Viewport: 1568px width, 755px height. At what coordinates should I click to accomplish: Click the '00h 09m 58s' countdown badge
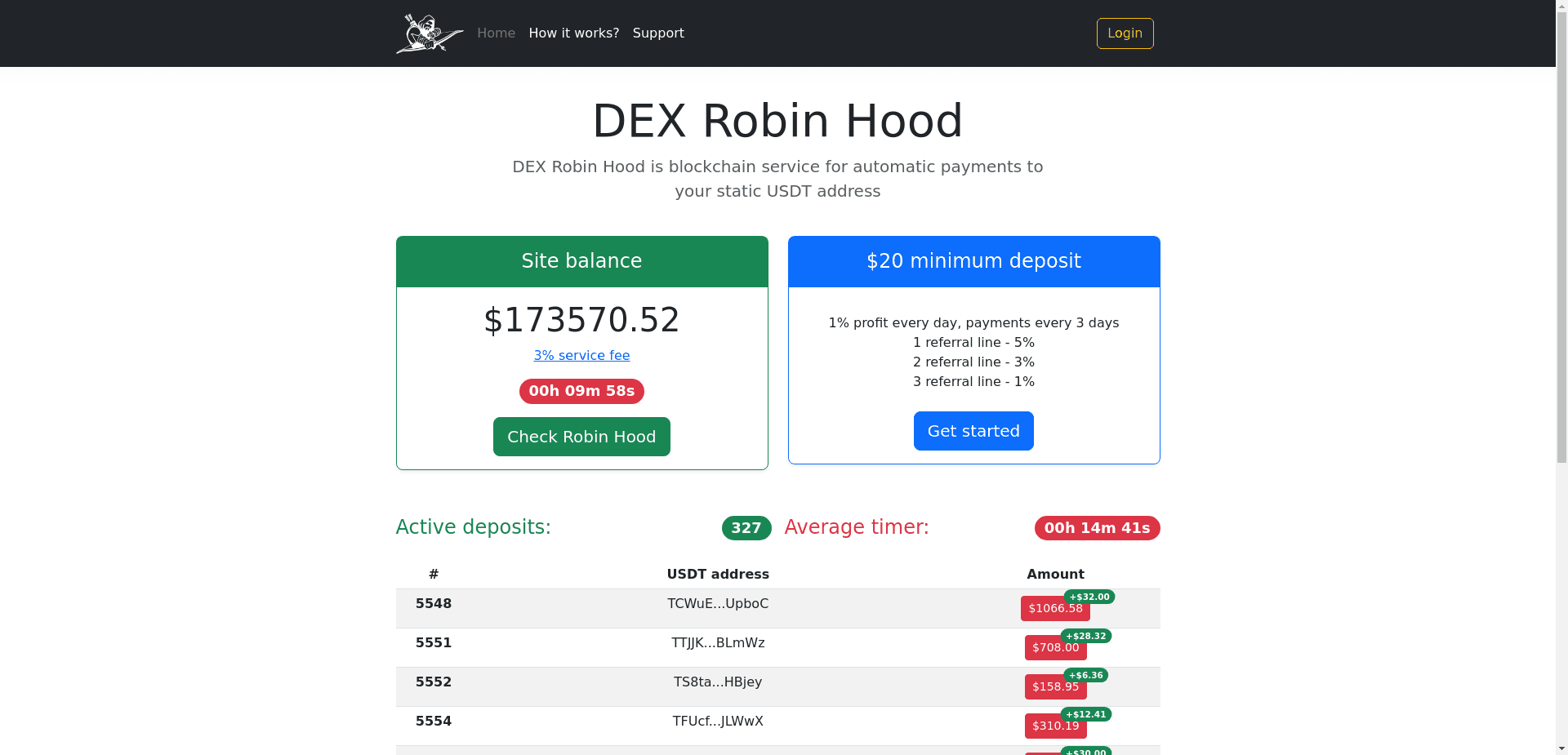(x=581, y=391)
